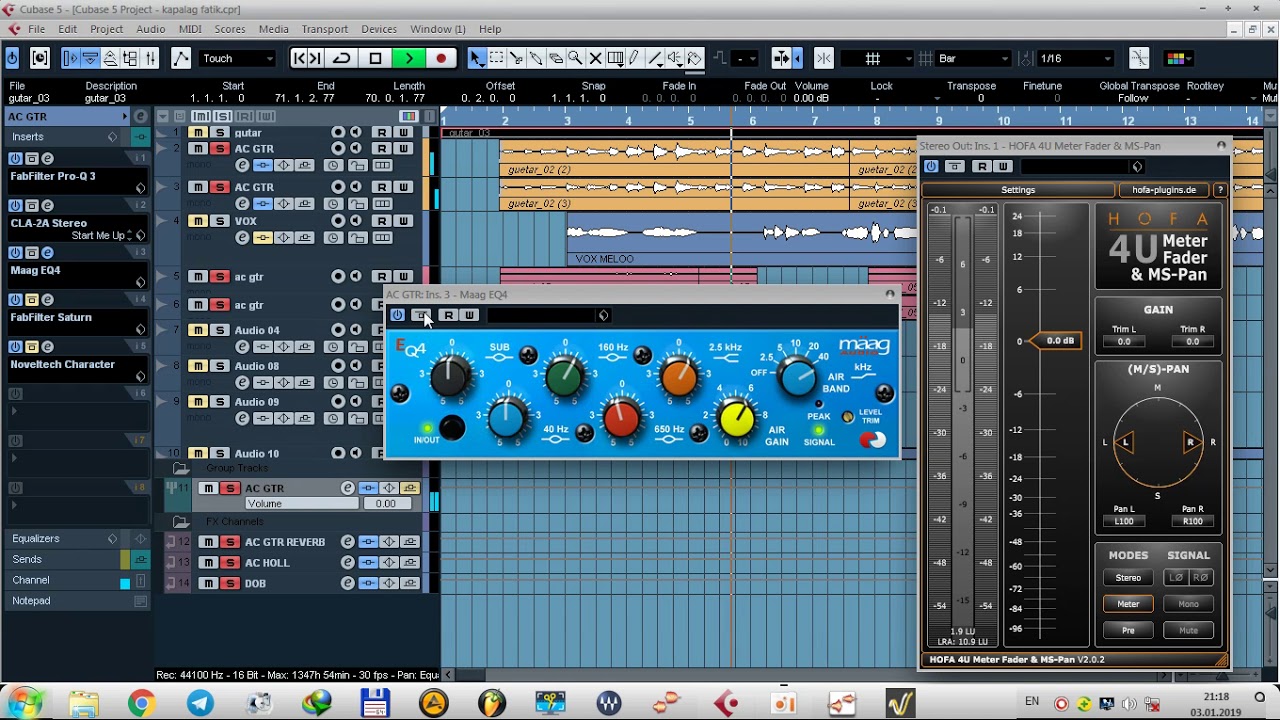Collapse the Group Tracks folder
Image resolution: width=1280 pixels, height=720 pixels.
181,468
